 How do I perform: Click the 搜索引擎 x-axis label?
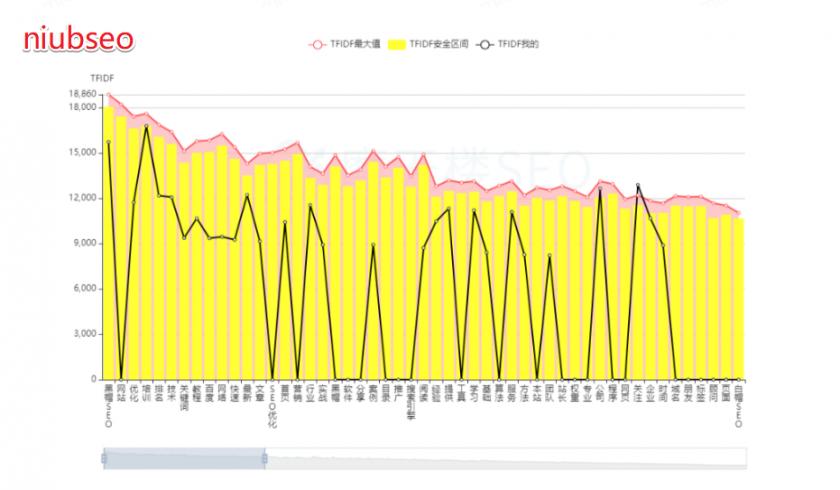(411, 401)
